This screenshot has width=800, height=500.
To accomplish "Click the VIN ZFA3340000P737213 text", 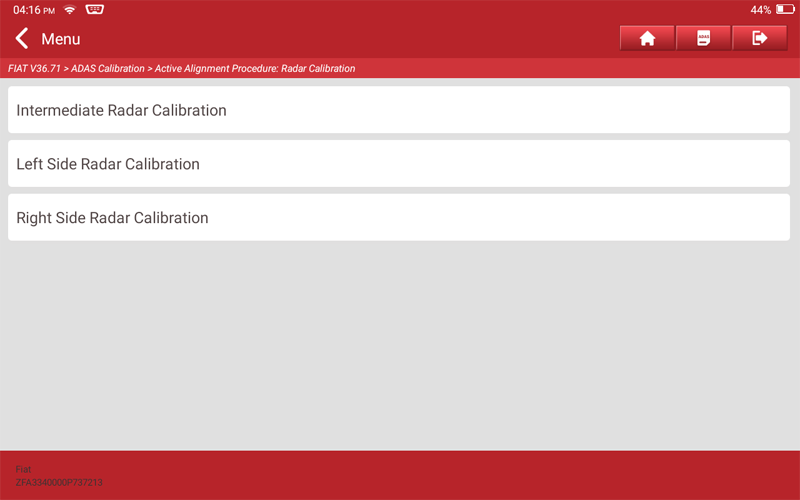I will pos(59,482).
